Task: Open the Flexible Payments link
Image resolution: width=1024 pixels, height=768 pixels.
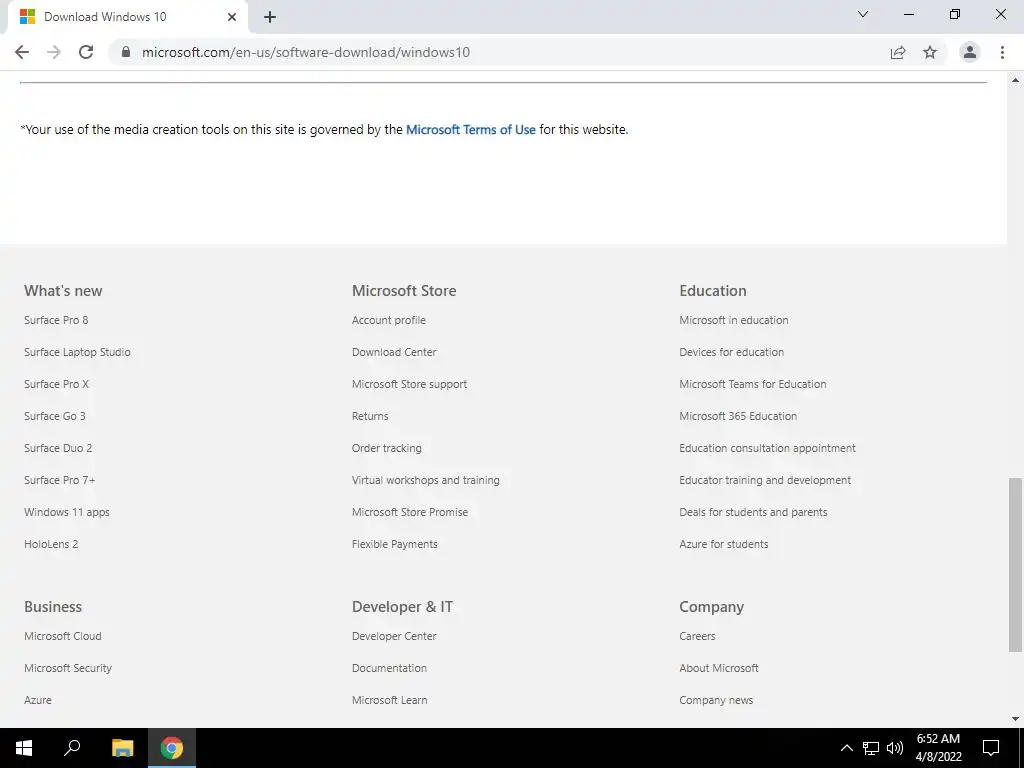Action: pyautogui.click(x=394, y=544)
